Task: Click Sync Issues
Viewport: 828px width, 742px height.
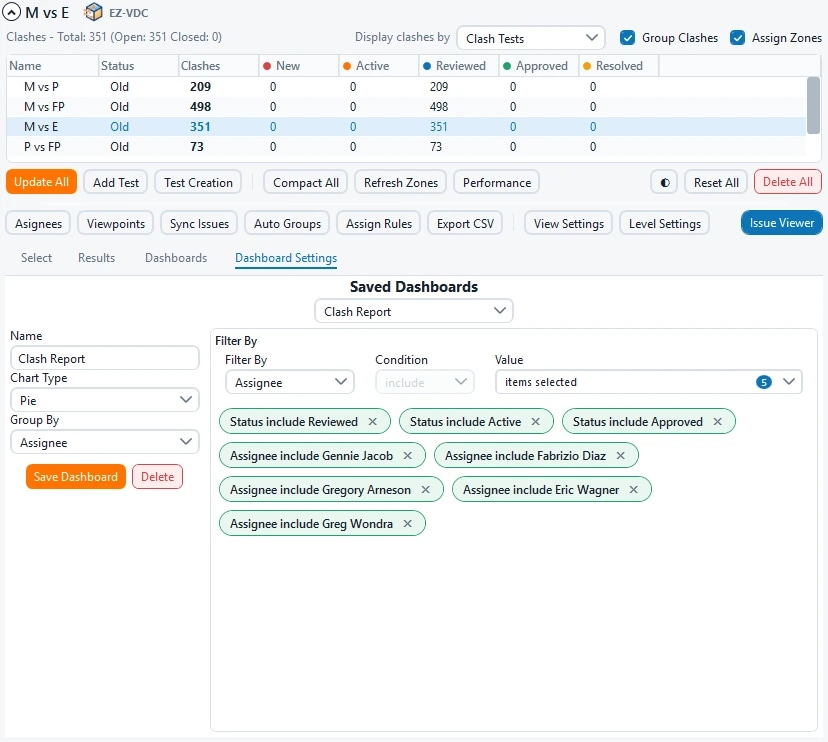Action: 199,223
